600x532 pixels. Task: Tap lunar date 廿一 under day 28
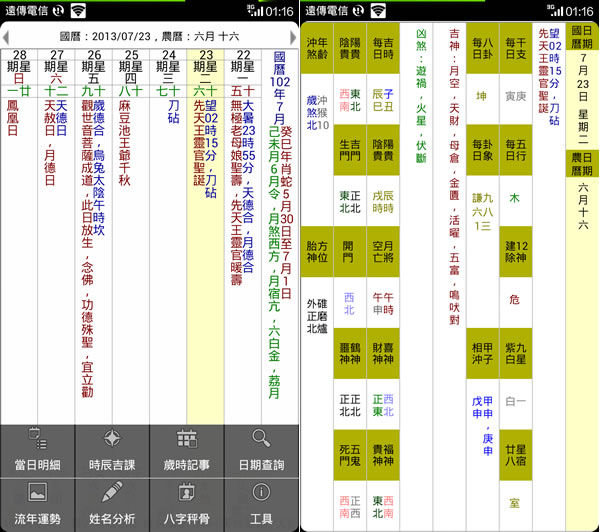click(19, 91)
